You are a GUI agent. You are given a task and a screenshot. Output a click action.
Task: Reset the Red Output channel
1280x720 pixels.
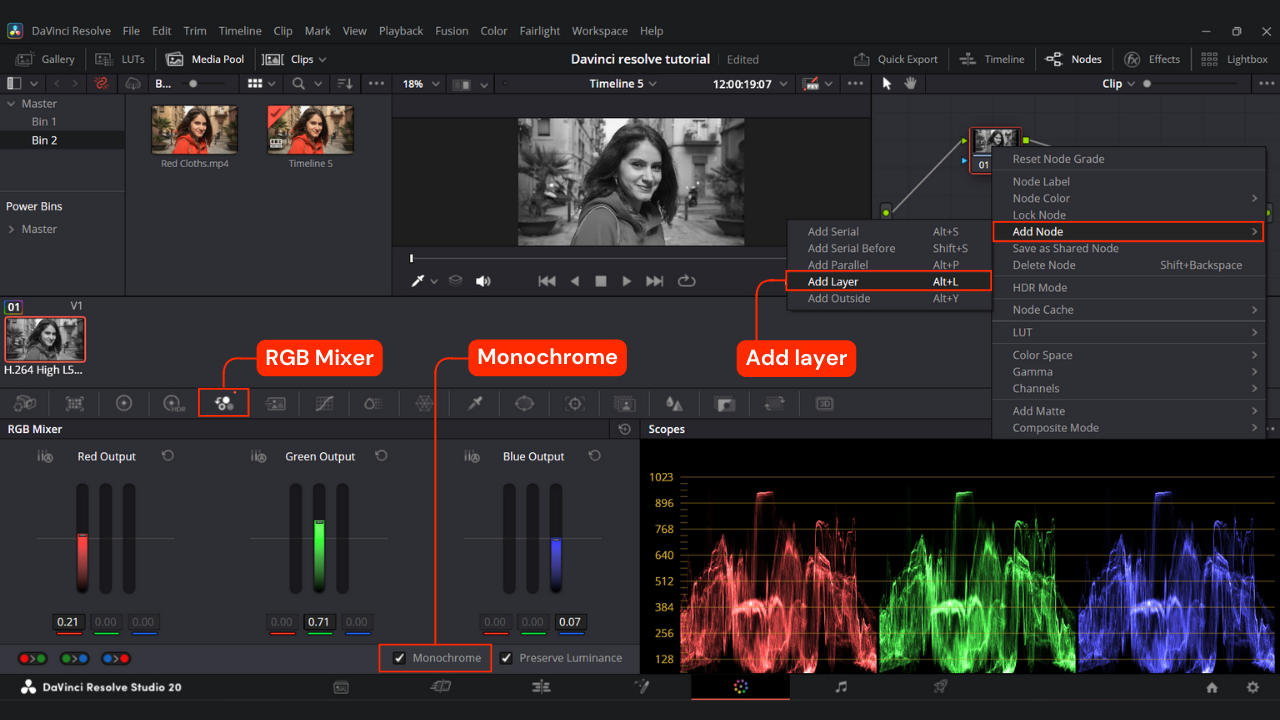pos(168,456)
